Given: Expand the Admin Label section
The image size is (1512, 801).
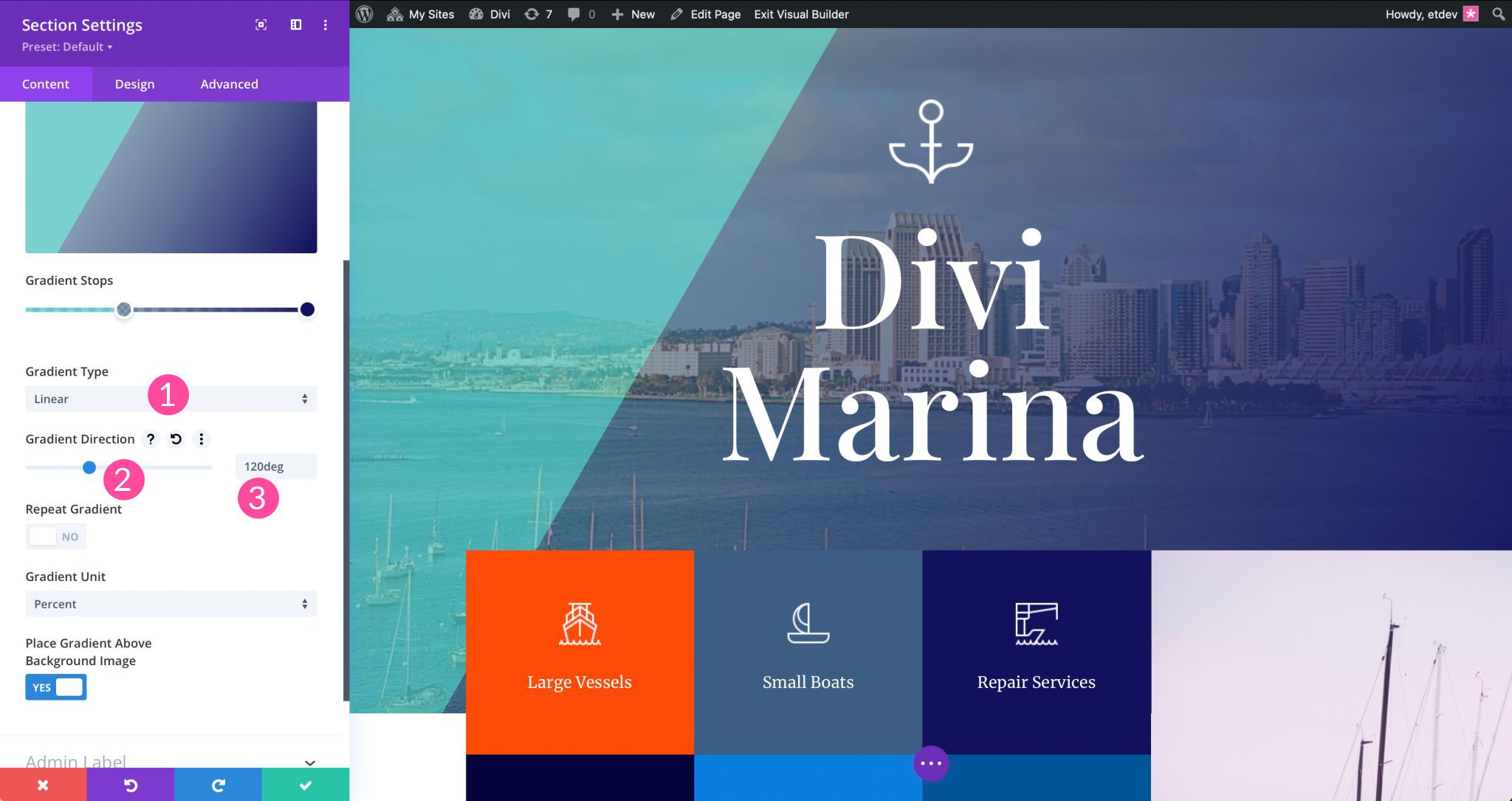Looking at the screenshot, I should pos(309,763).
